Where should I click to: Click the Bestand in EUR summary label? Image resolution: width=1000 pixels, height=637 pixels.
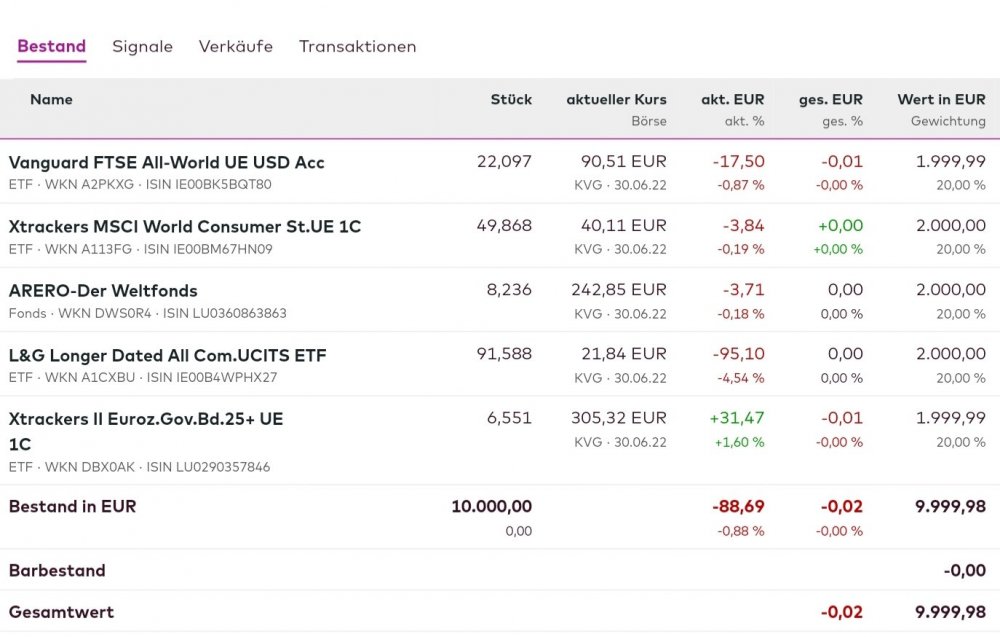[x=72, y=506]
